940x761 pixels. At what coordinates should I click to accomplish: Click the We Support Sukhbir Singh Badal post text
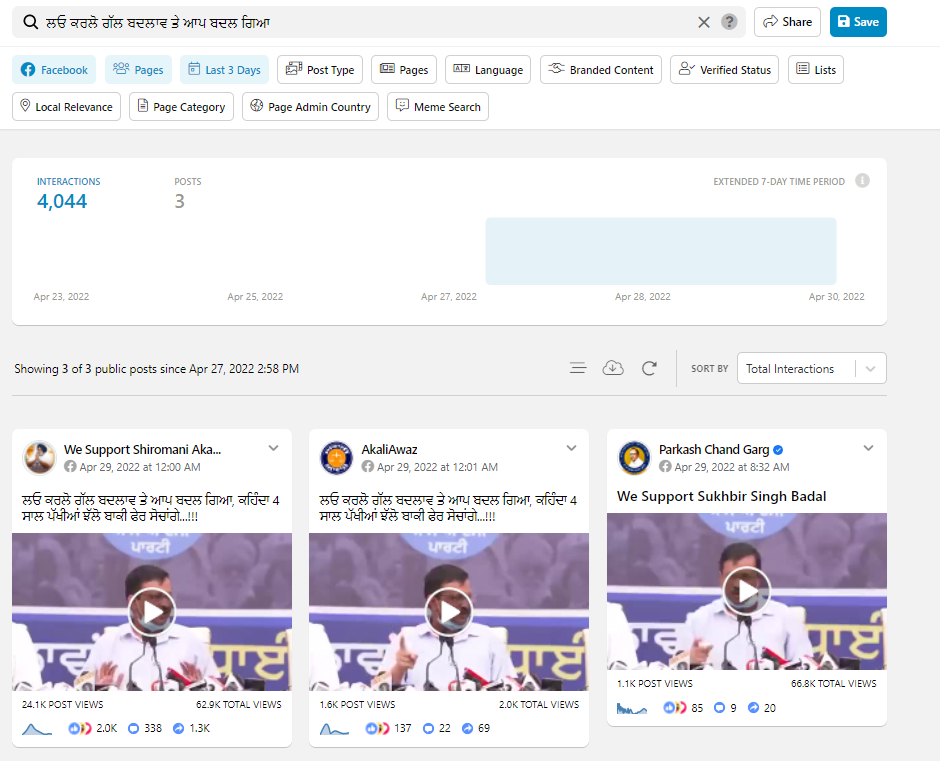click(721, 497)
